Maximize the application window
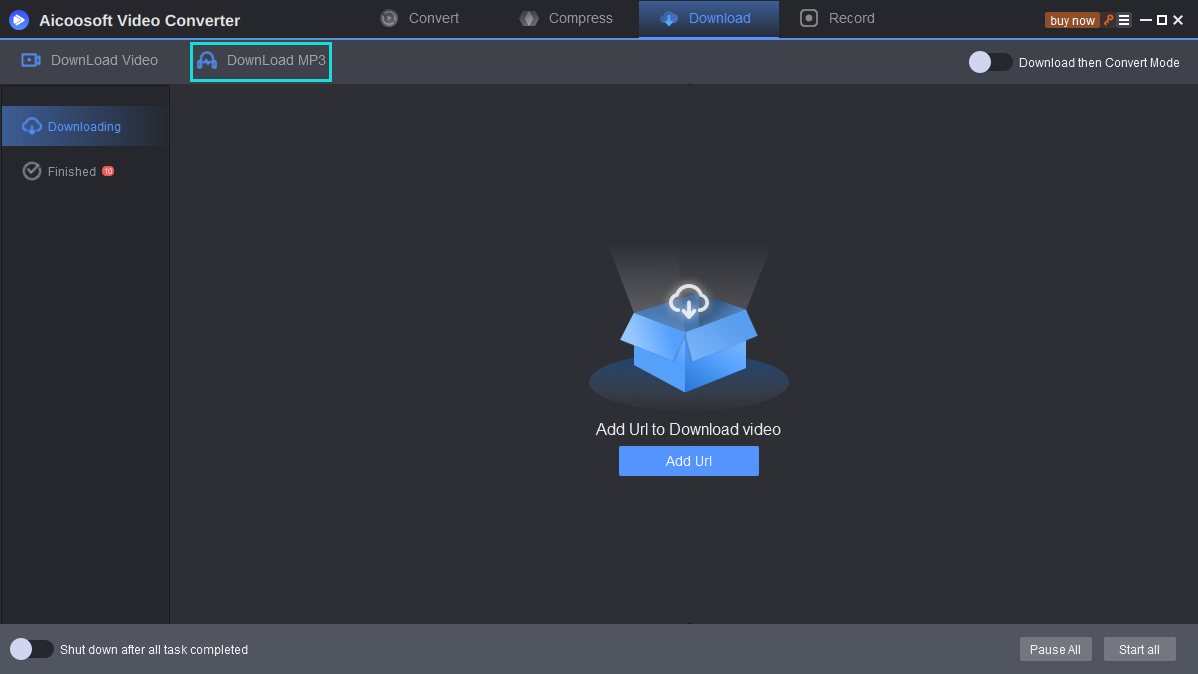The image size is (1198, 674). (x=1161, y=20)
